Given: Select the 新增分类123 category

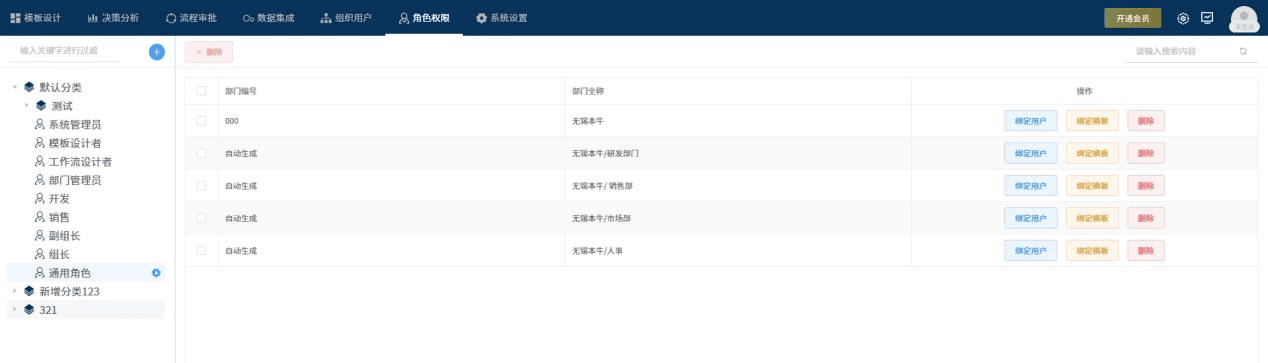Looking at the screenshot, I should 69,291.
